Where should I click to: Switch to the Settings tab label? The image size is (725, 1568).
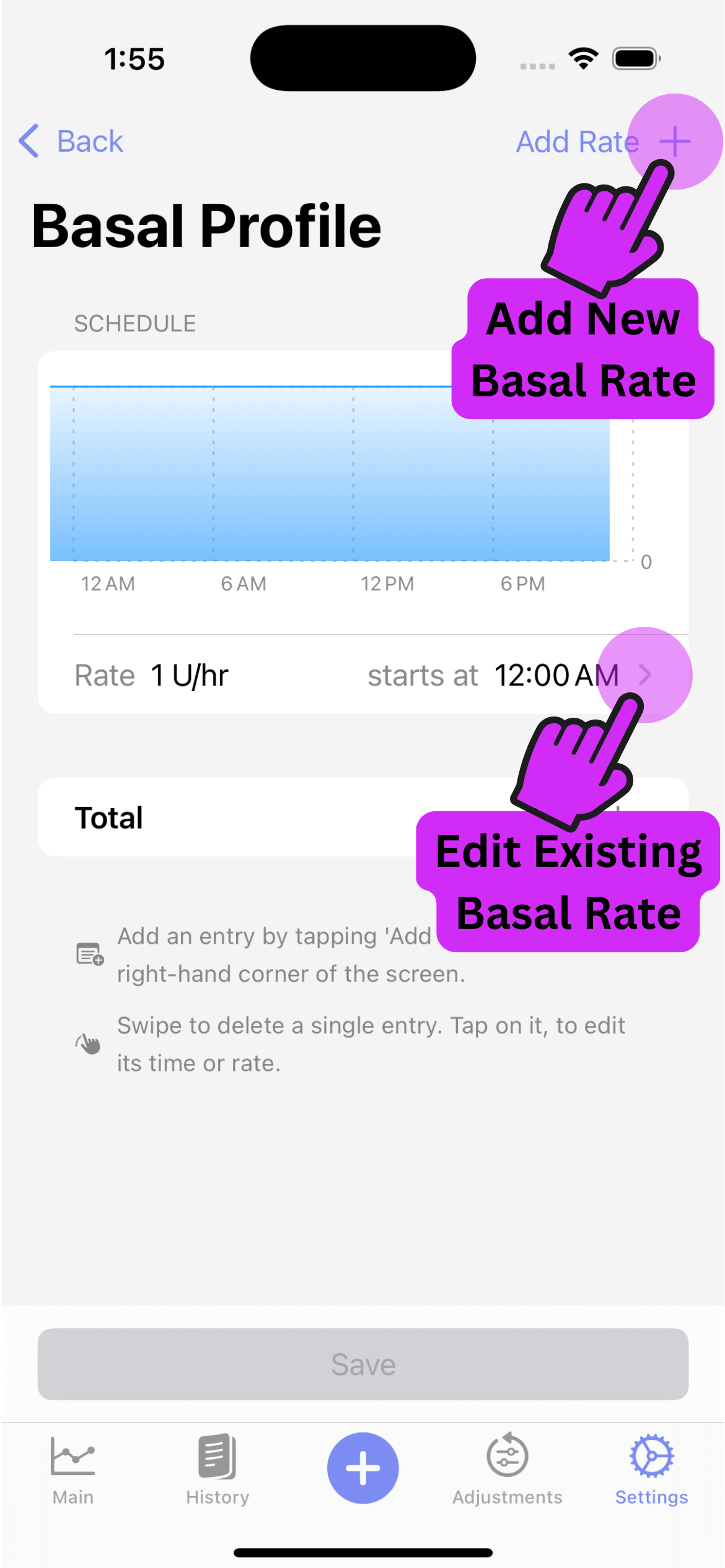pos(651,1497)
